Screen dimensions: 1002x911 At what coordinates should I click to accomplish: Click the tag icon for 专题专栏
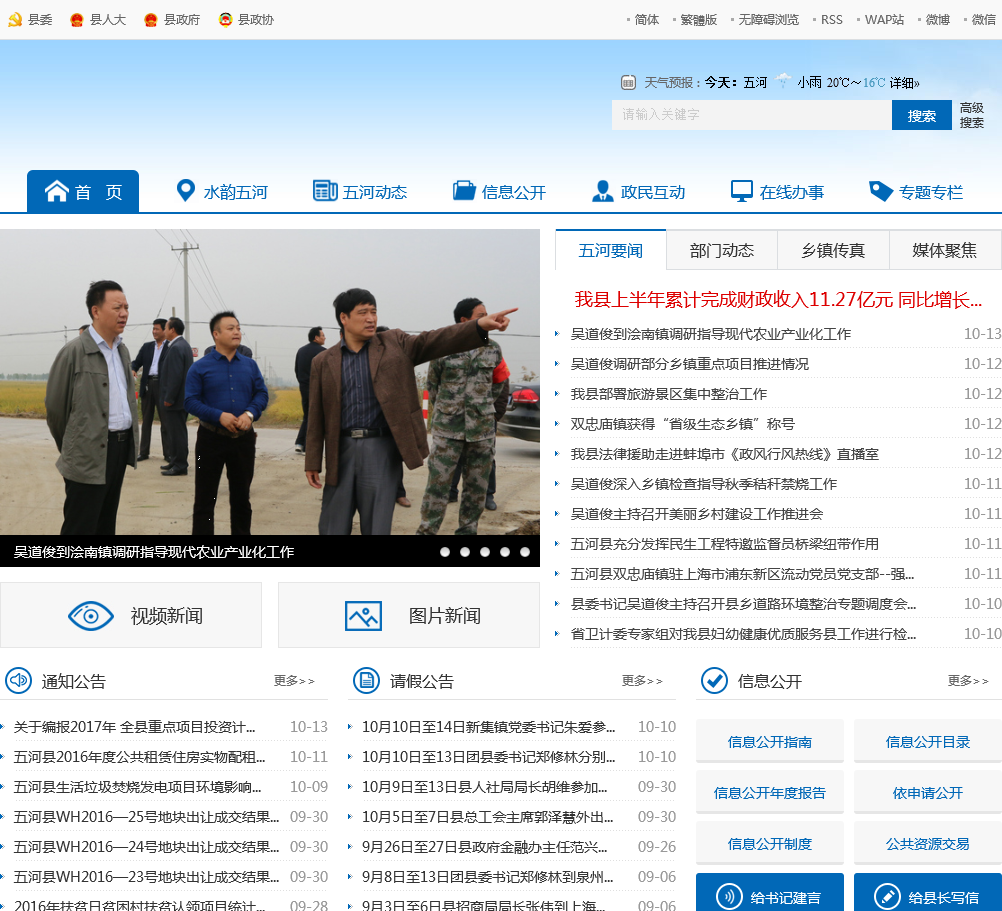coord(881,190)
